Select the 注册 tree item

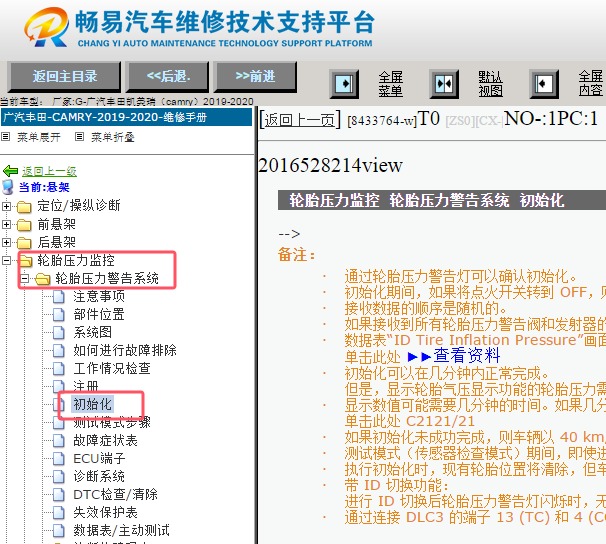click(x=86, y=386)
